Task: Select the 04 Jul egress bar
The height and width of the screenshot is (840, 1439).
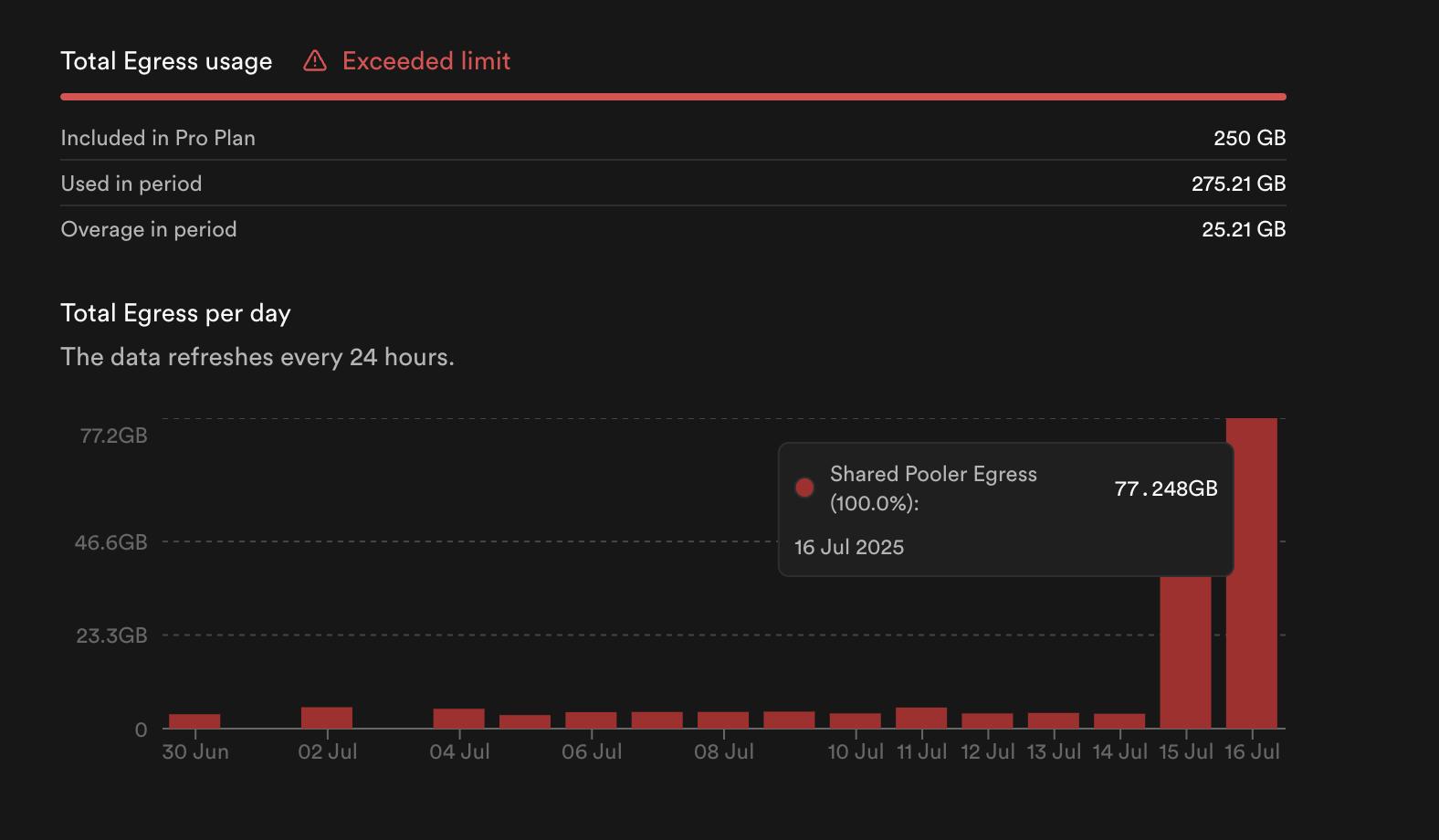Action: click(x=459, y=719)
